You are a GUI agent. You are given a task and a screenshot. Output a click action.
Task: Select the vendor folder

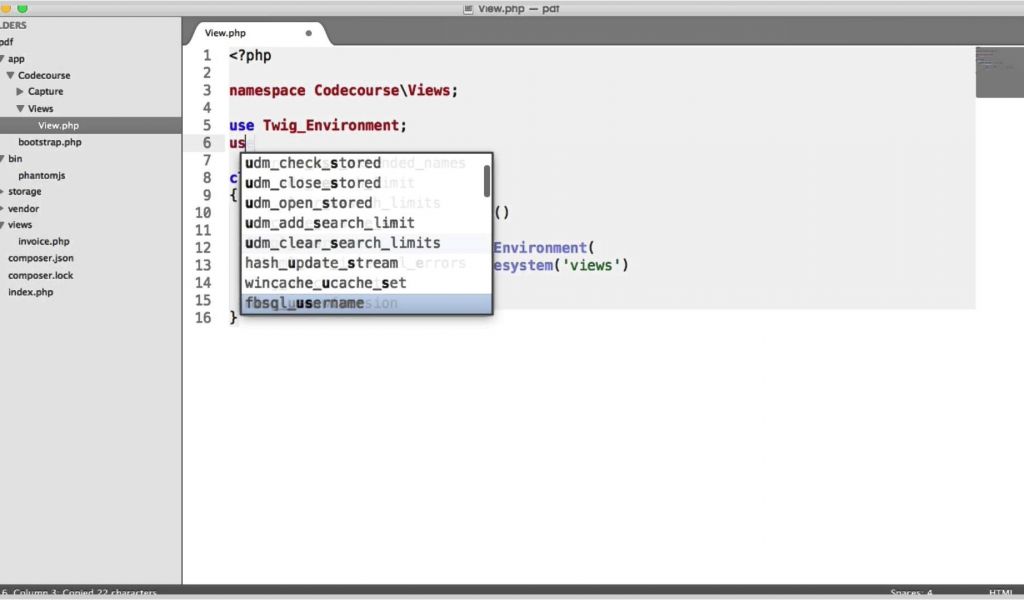(x=24, y=208)
